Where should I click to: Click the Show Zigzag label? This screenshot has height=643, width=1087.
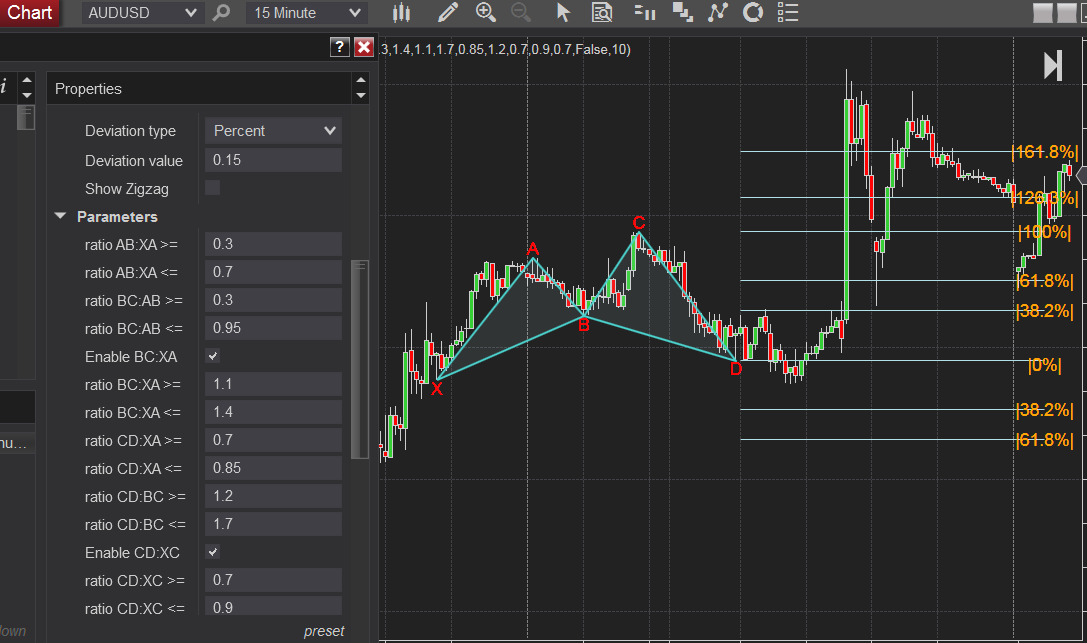tap(127, 188)
